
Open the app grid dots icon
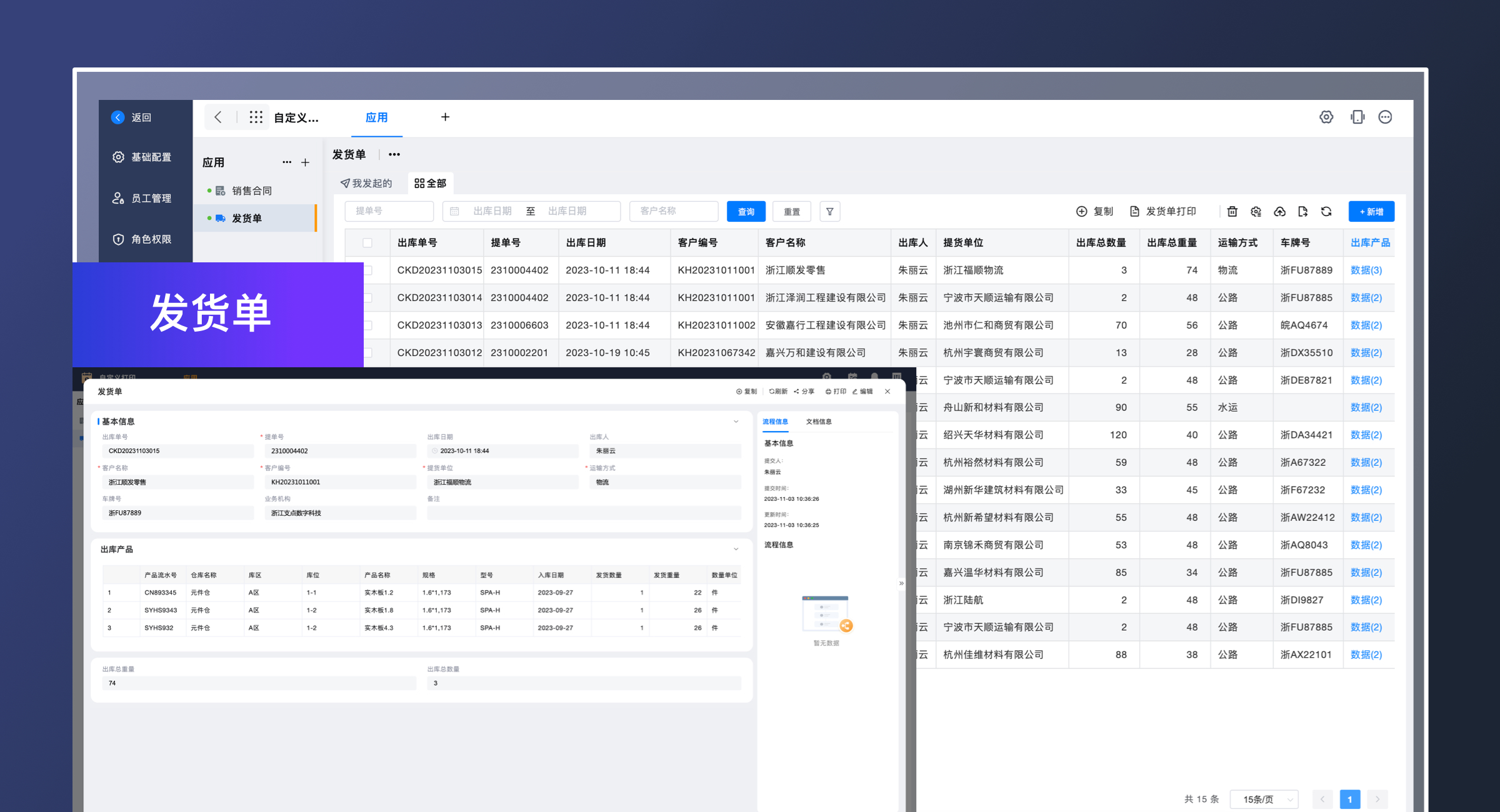pos(256,117)
